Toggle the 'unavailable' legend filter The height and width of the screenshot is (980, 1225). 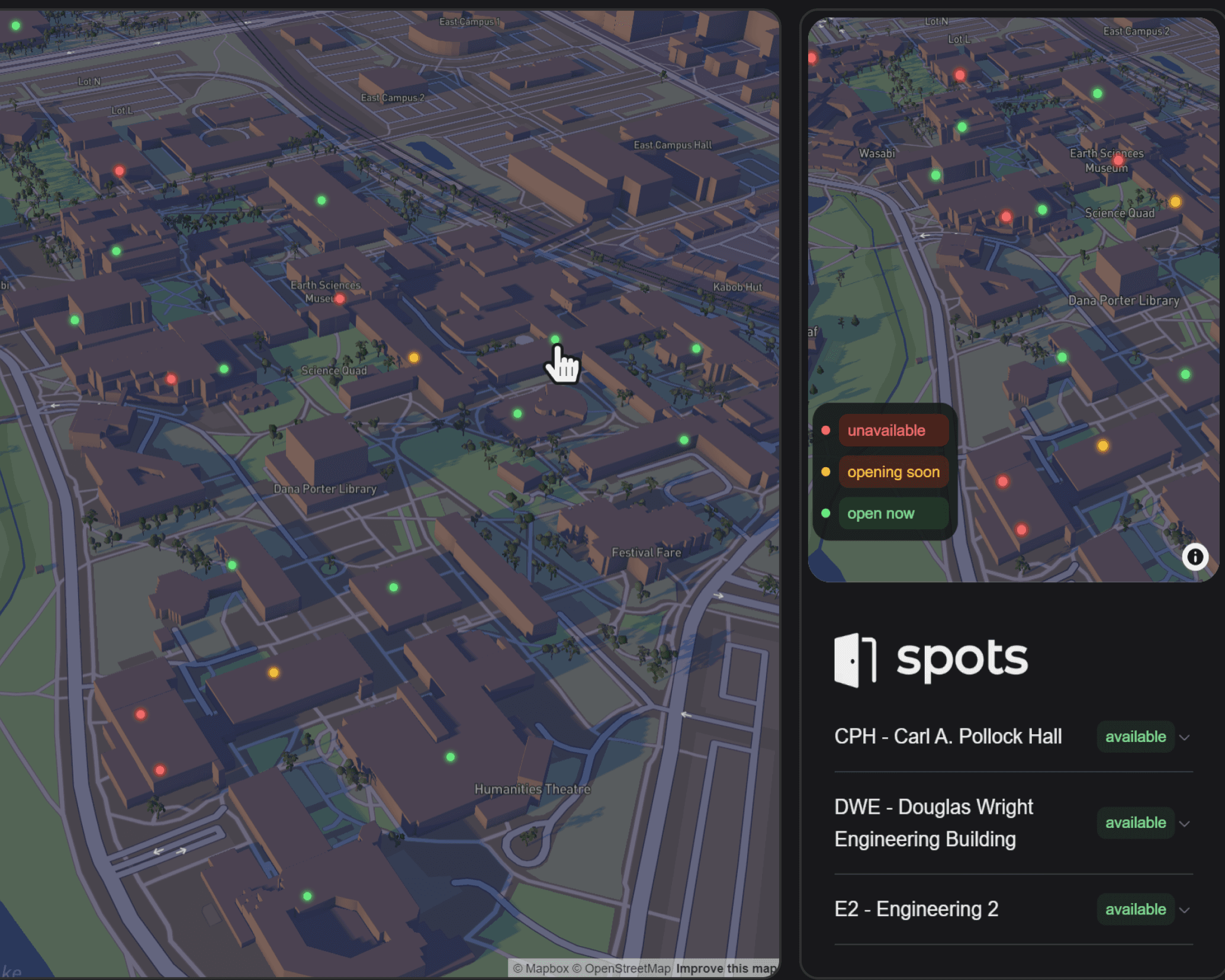click(x=893, y=430)
